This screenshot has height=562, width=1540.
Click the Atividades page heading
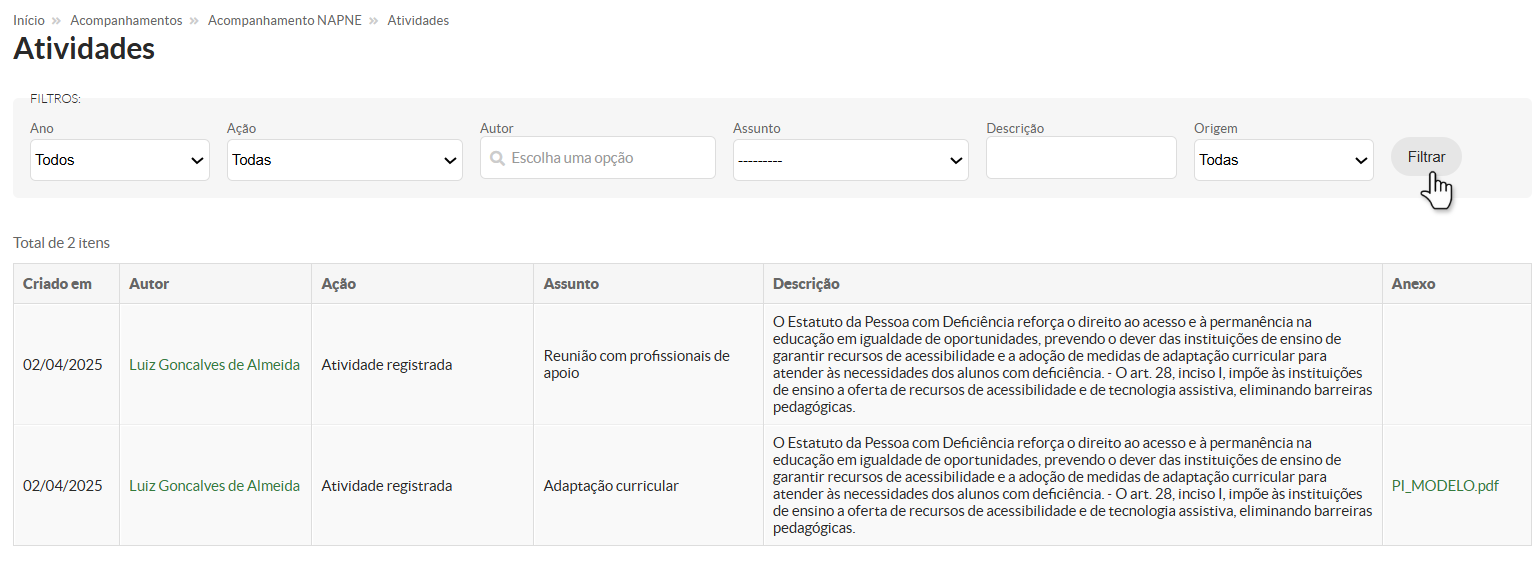point(84,48)
